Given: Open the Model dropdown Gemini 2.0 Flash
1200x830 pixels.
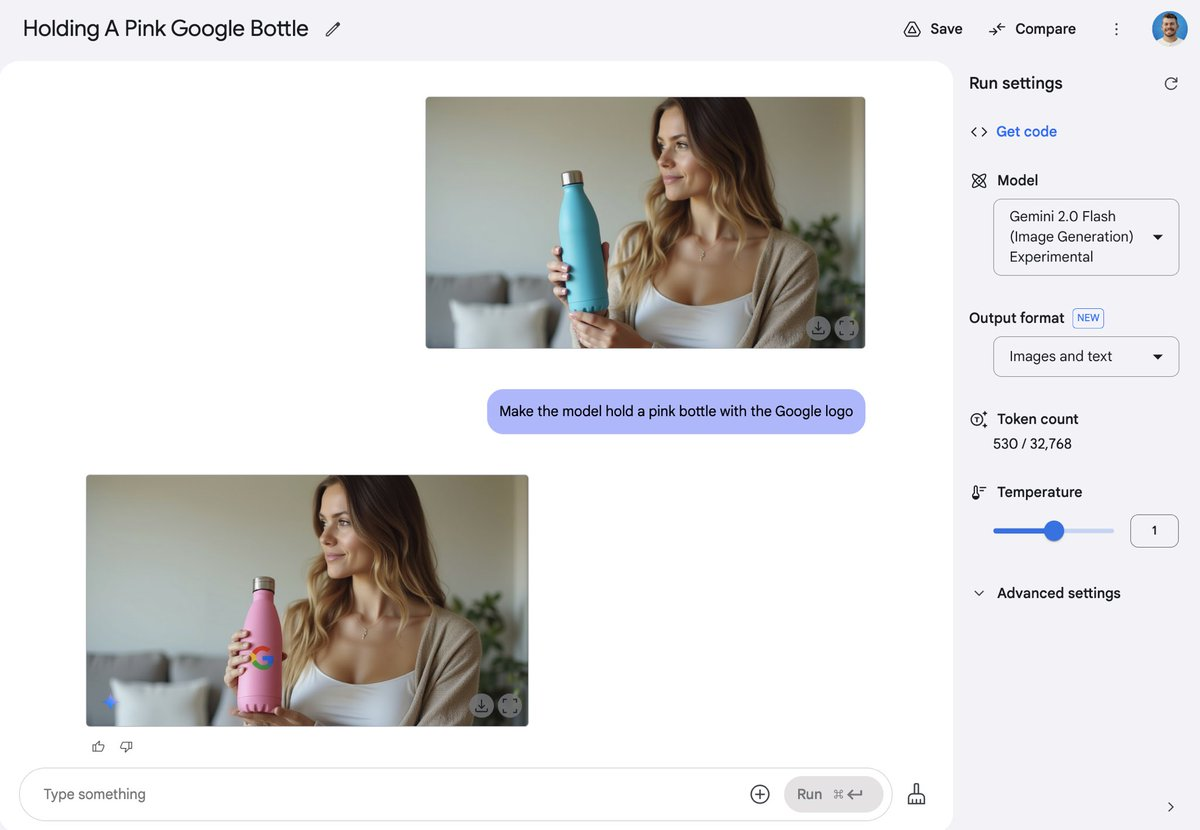Looking at the screenshot, I should pos(1086,237).
